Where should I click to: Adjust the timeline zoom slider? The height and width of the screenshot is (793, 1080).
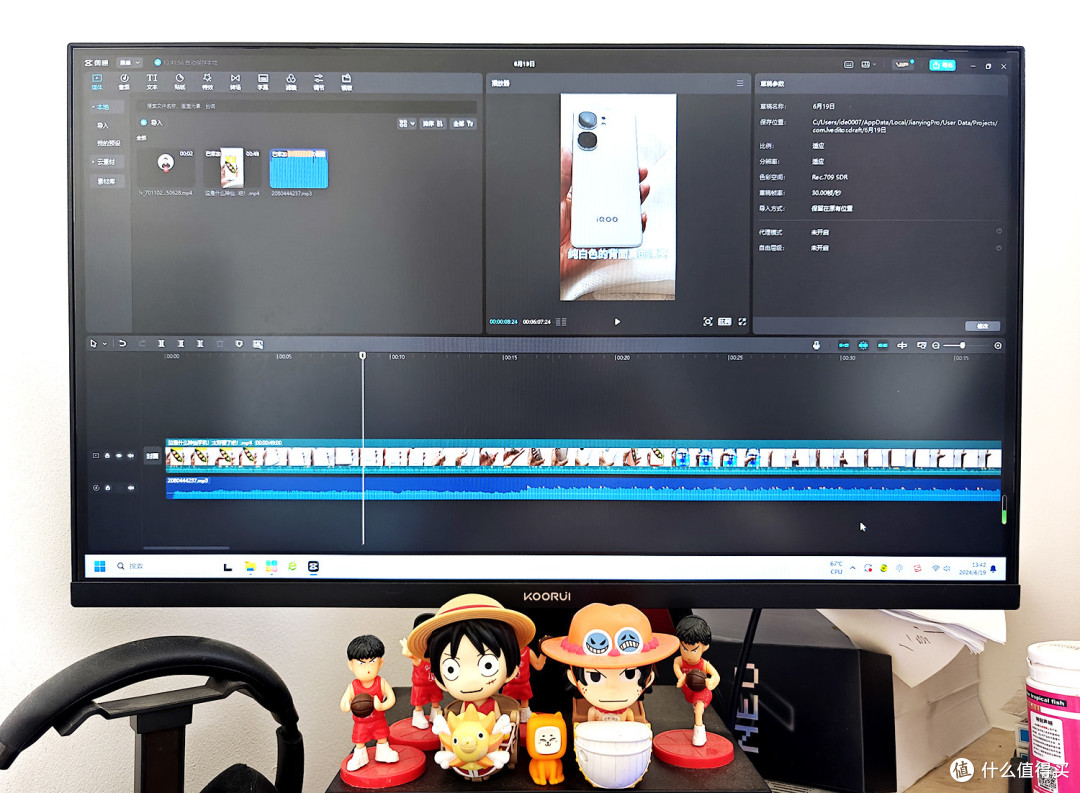(x=963, y=345)
